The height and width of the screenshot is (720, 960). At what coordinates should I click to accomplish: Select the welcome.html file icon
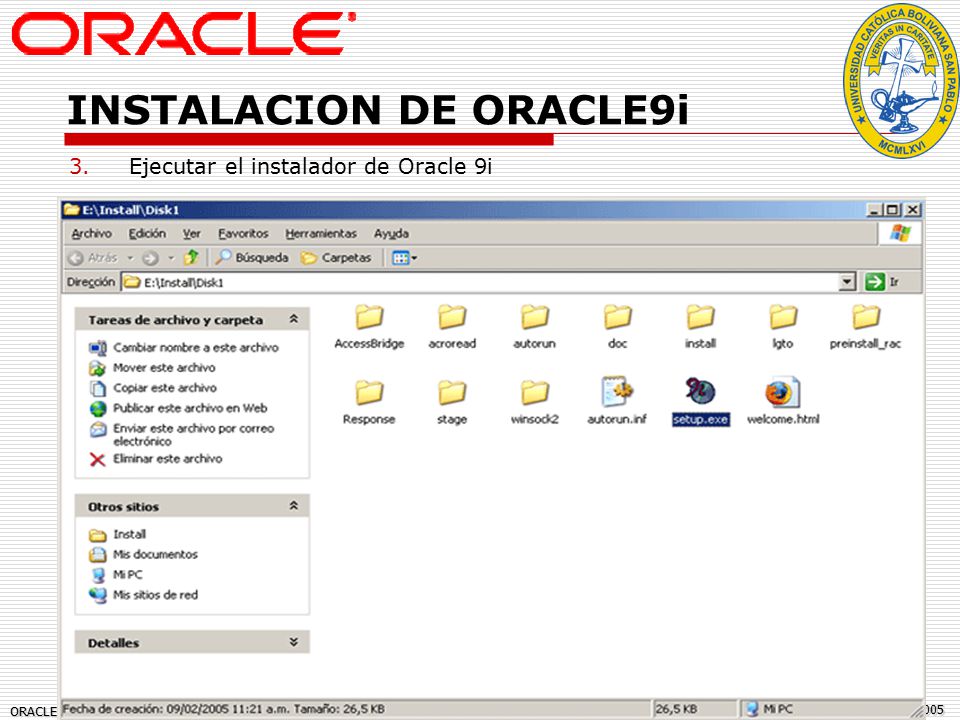(x=782, y=392)
